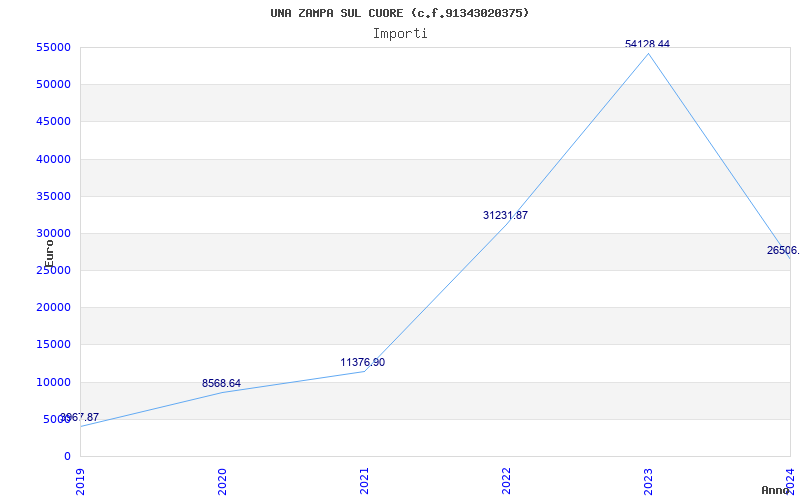Viewport: 800px width, 500px height.
Task: Click the 20000 y-axis value
Action: 53,307
